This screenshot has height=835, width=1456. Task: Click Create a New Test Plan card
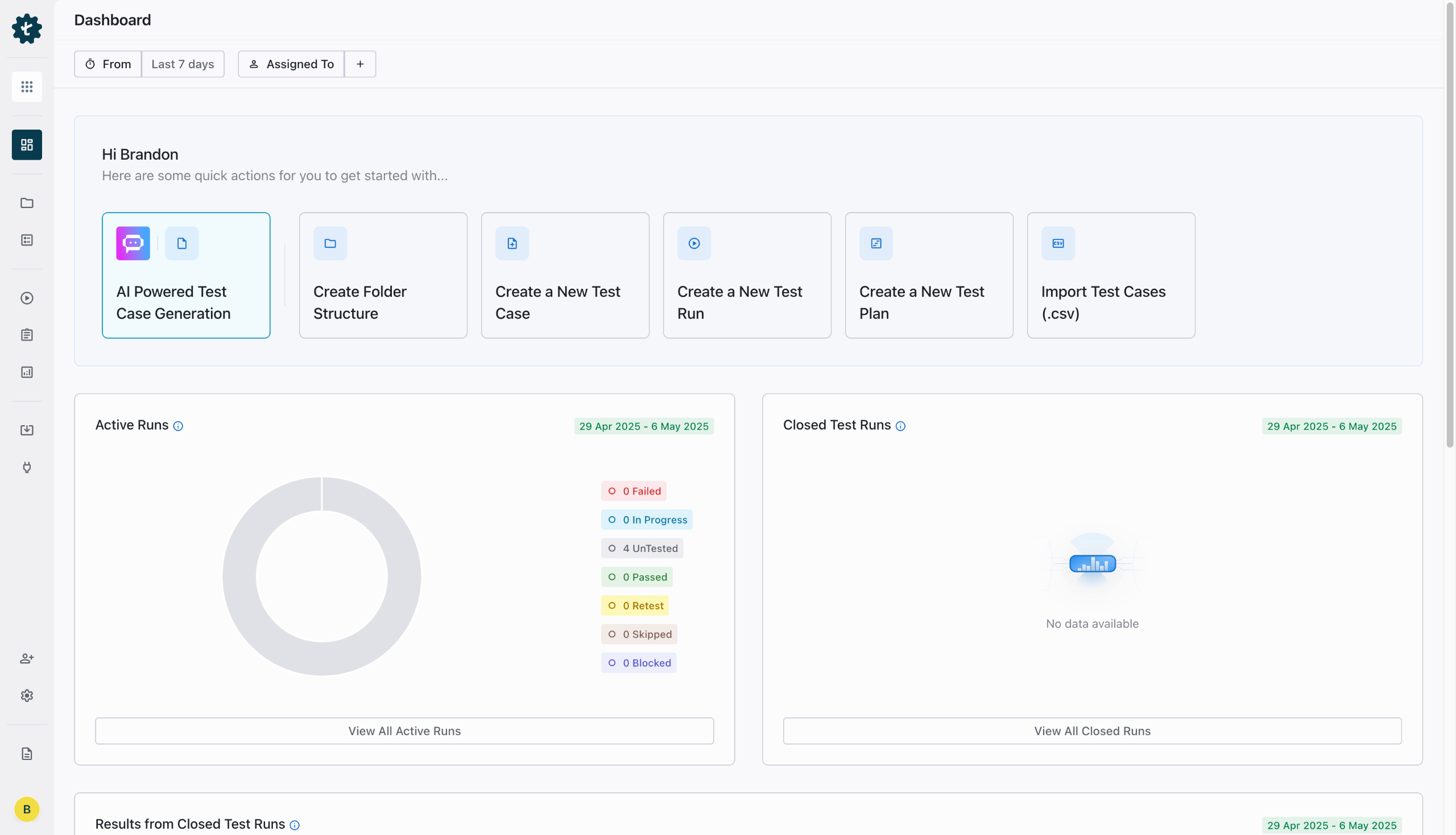coord(928,275)
